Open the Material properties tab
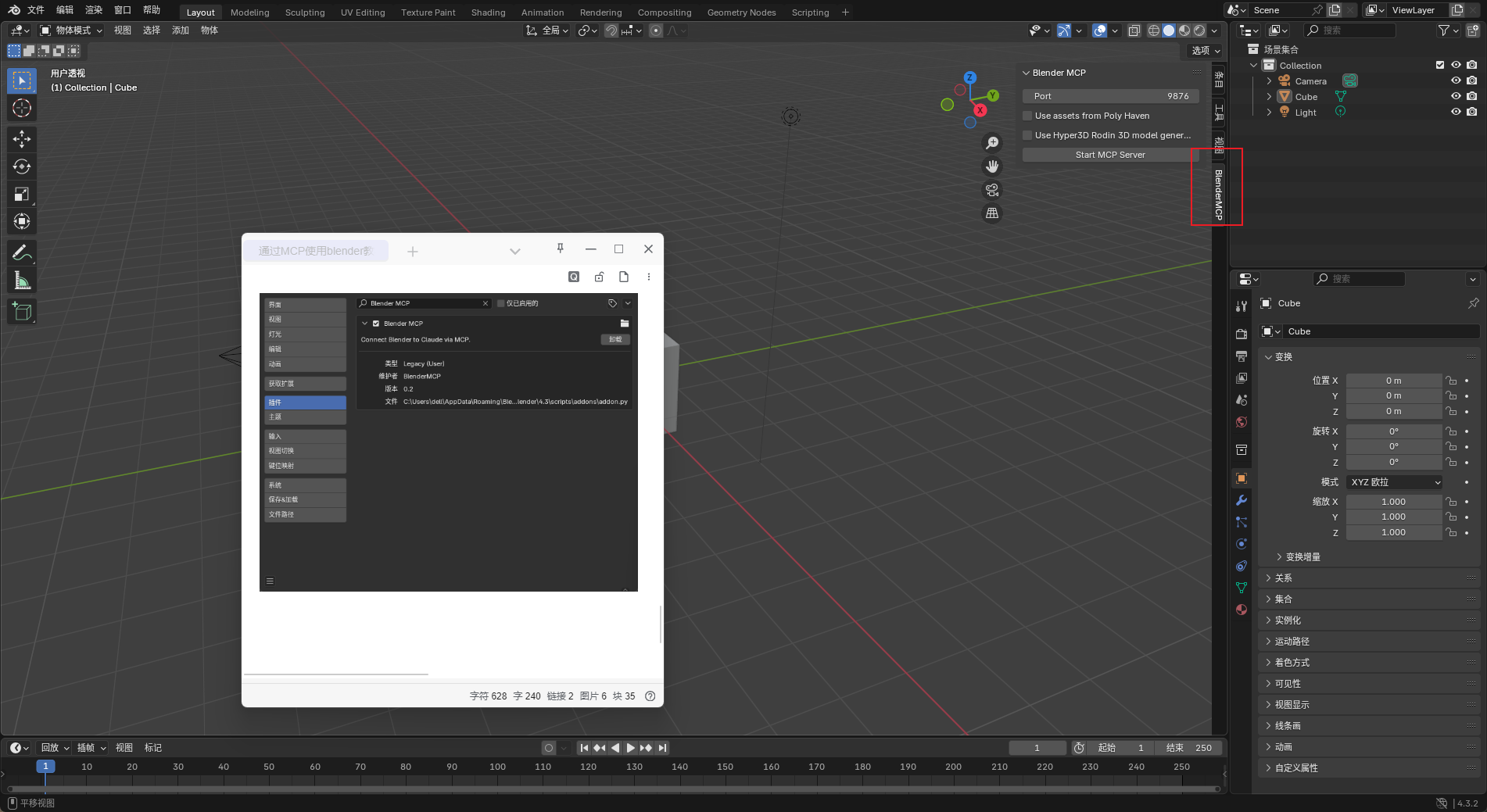Screen dimensions: 1487x812 tap(1242, 610)
